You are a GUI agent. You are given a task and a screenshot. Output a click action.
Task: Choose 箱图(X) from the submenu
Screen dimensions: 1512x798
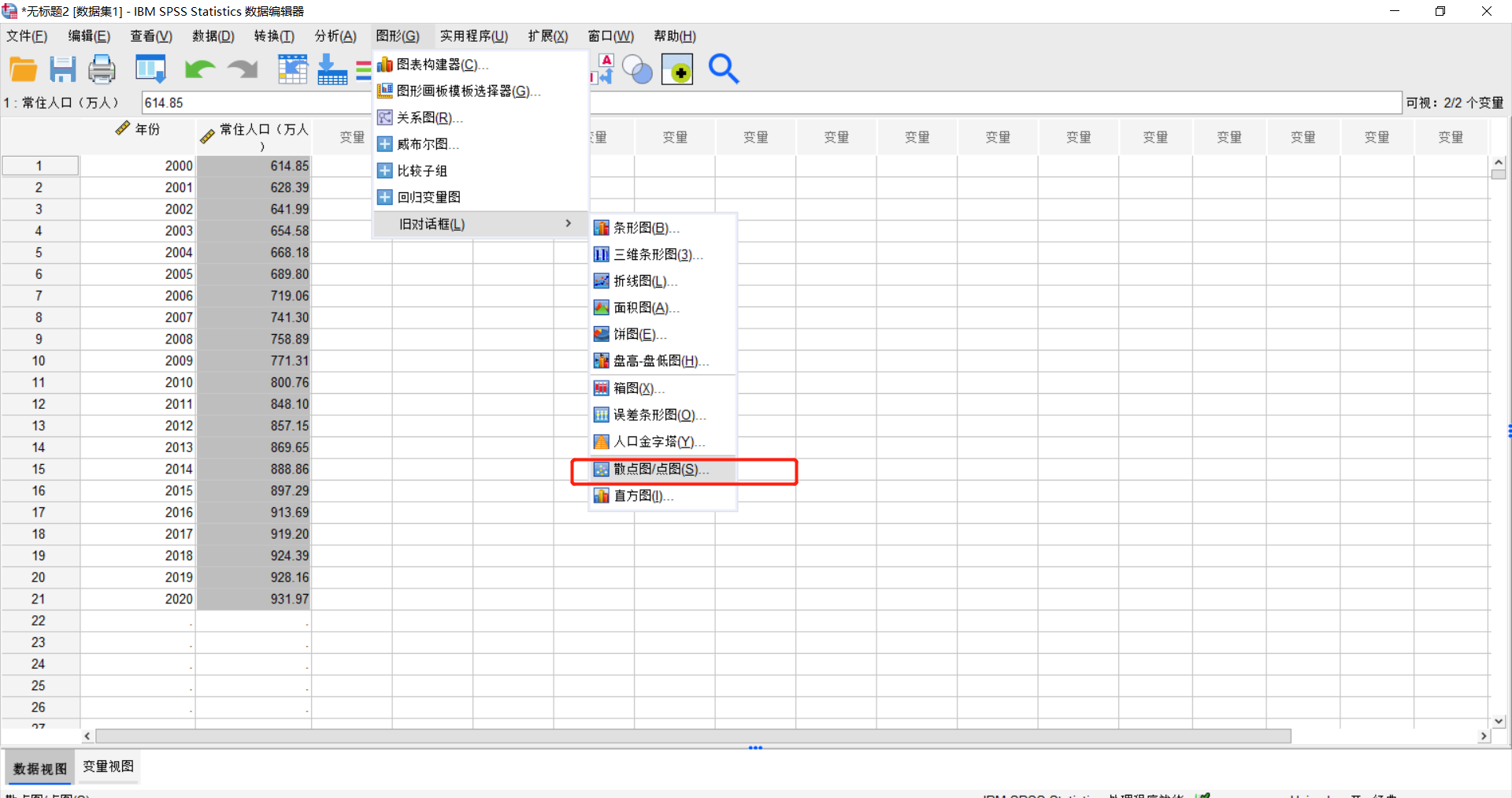(663, 388)
